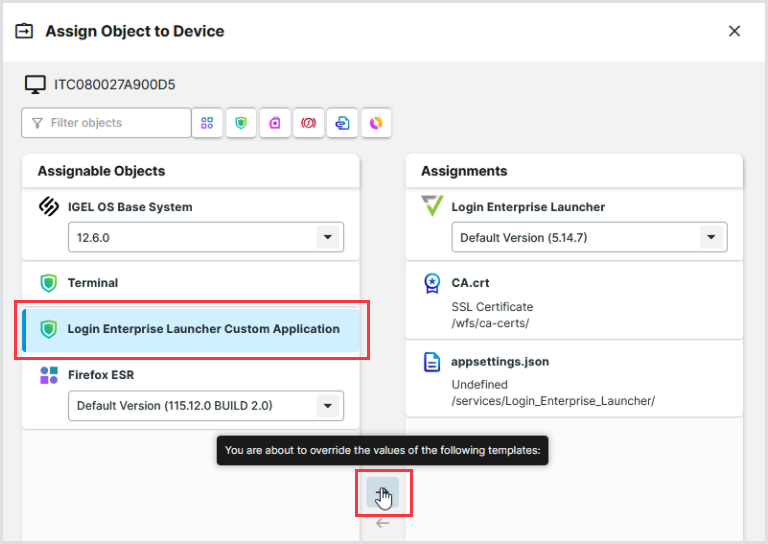Click the apps grid filter icon
This screenshot has height=544, width=768.
[207, 123]
